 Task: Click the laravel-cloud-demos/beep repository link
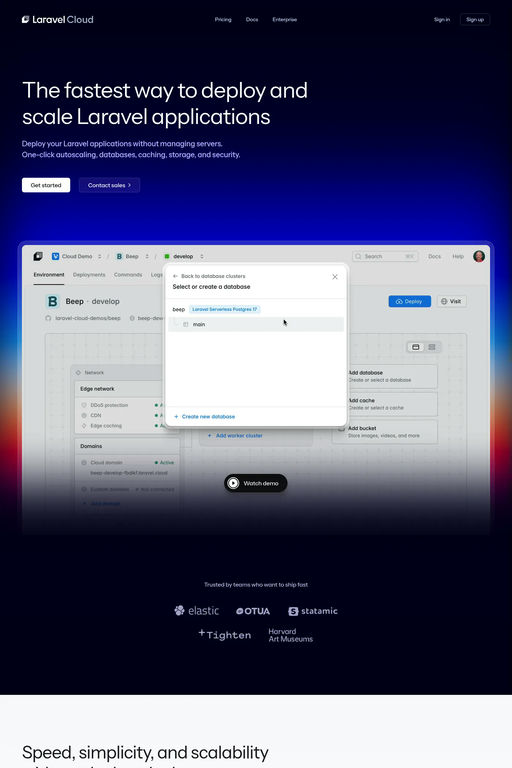(83, 318)
